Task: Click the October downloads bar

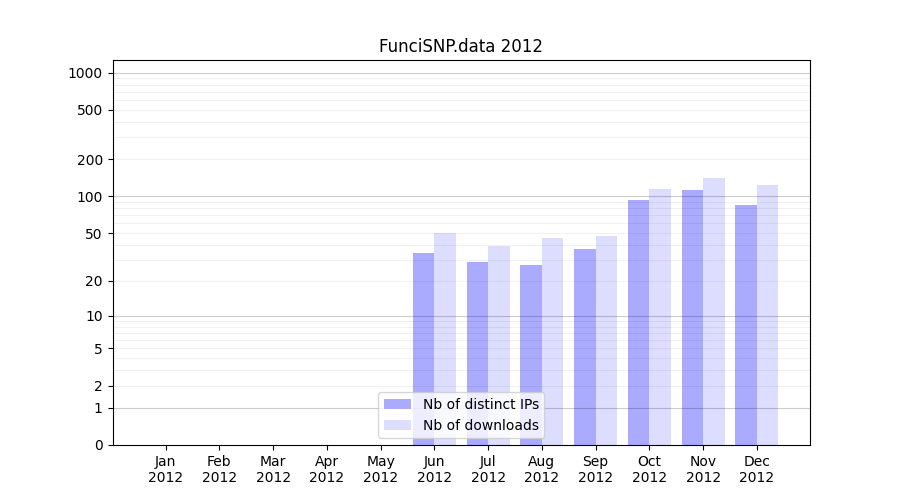Action: [660, 316]
